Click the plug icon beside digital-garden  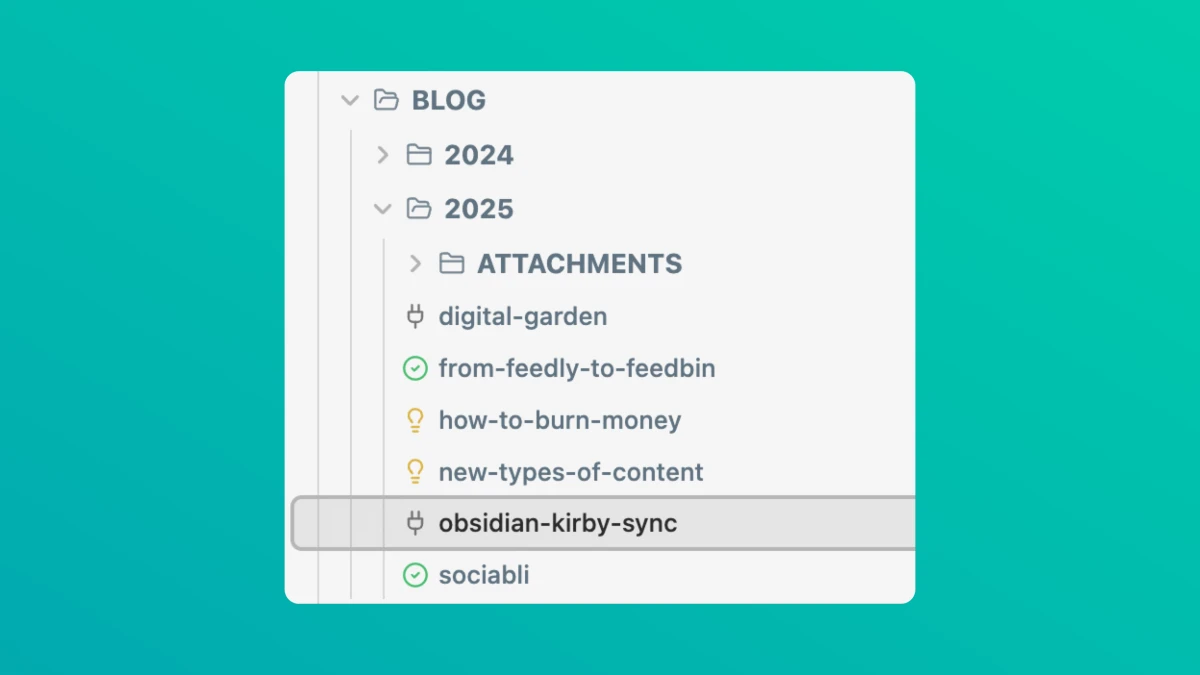click(415, 317)
